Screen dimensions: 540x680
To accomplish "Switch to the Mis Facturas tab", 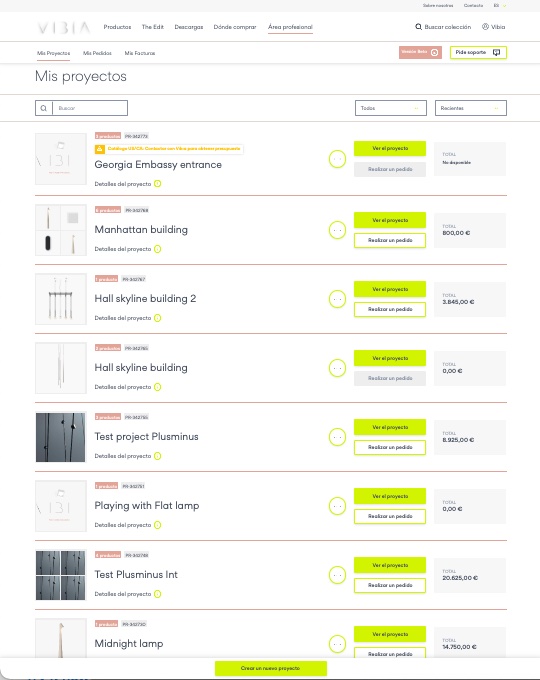I will tap(140, 53).
